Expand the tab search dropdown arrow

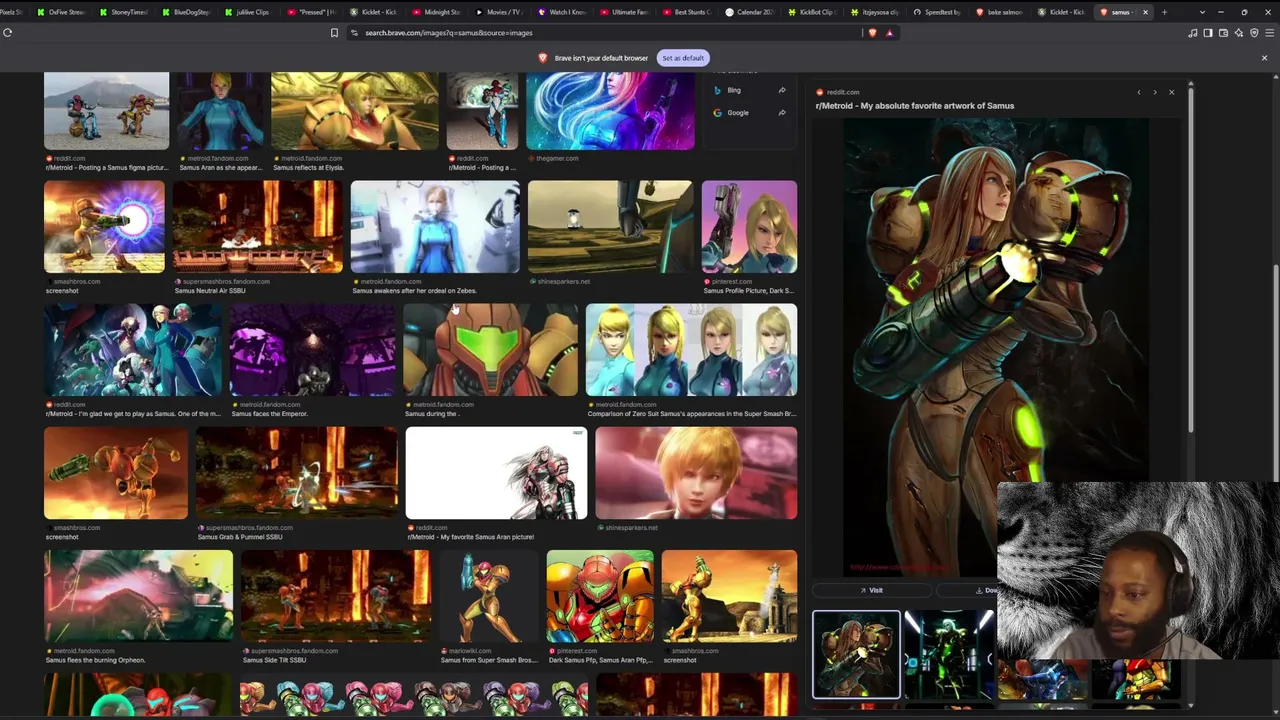1202,12
